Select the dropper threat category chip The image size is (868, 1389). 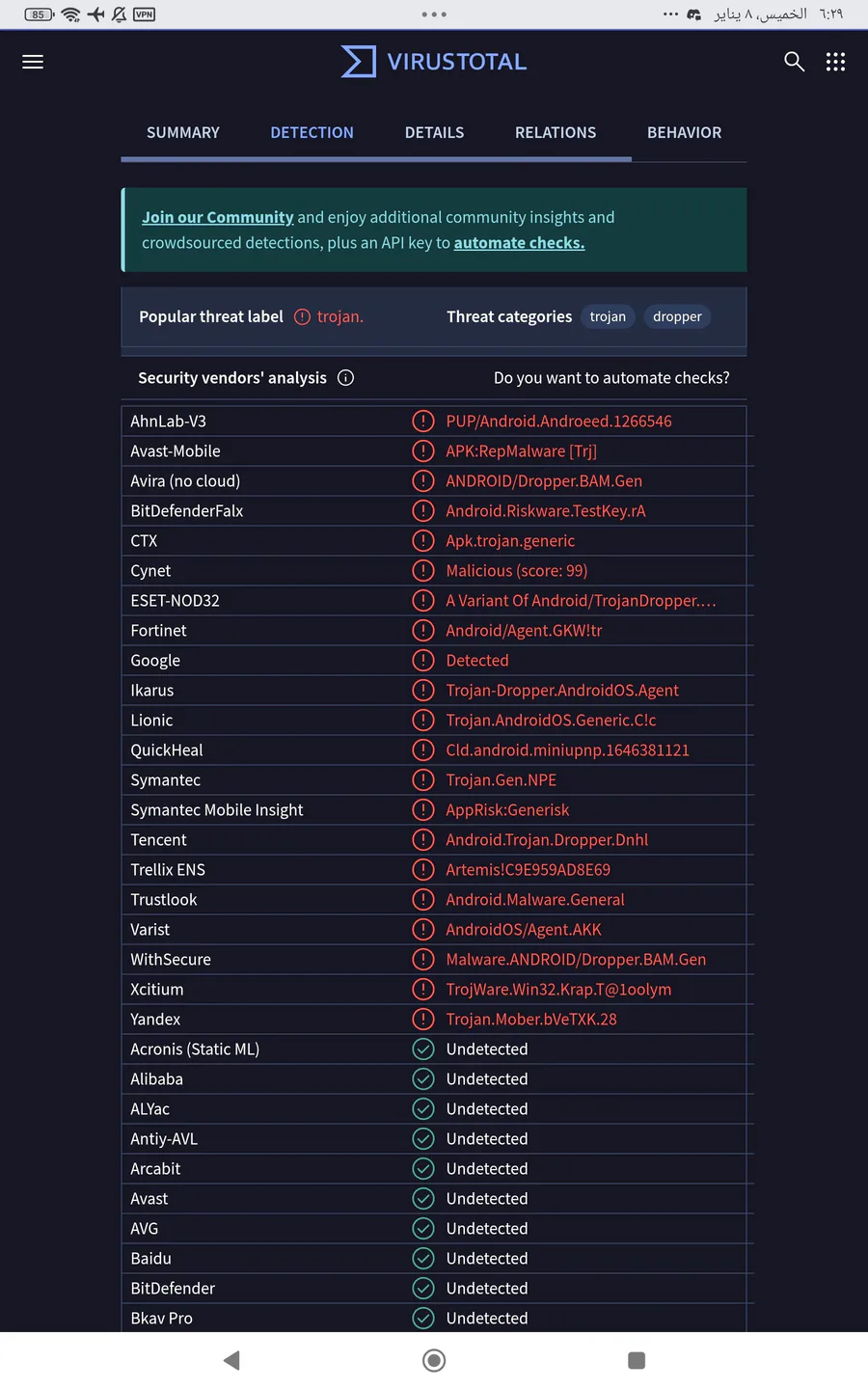pyautogui.click(x=677, y=317)
